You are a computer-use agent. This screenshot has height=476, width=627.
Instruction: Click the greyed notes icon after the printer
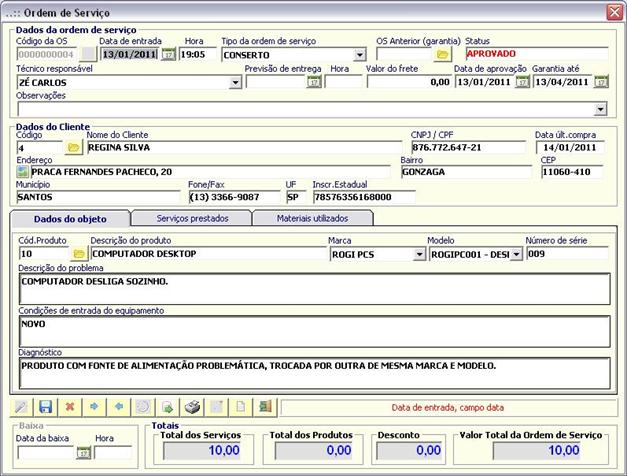coord(216,407)
